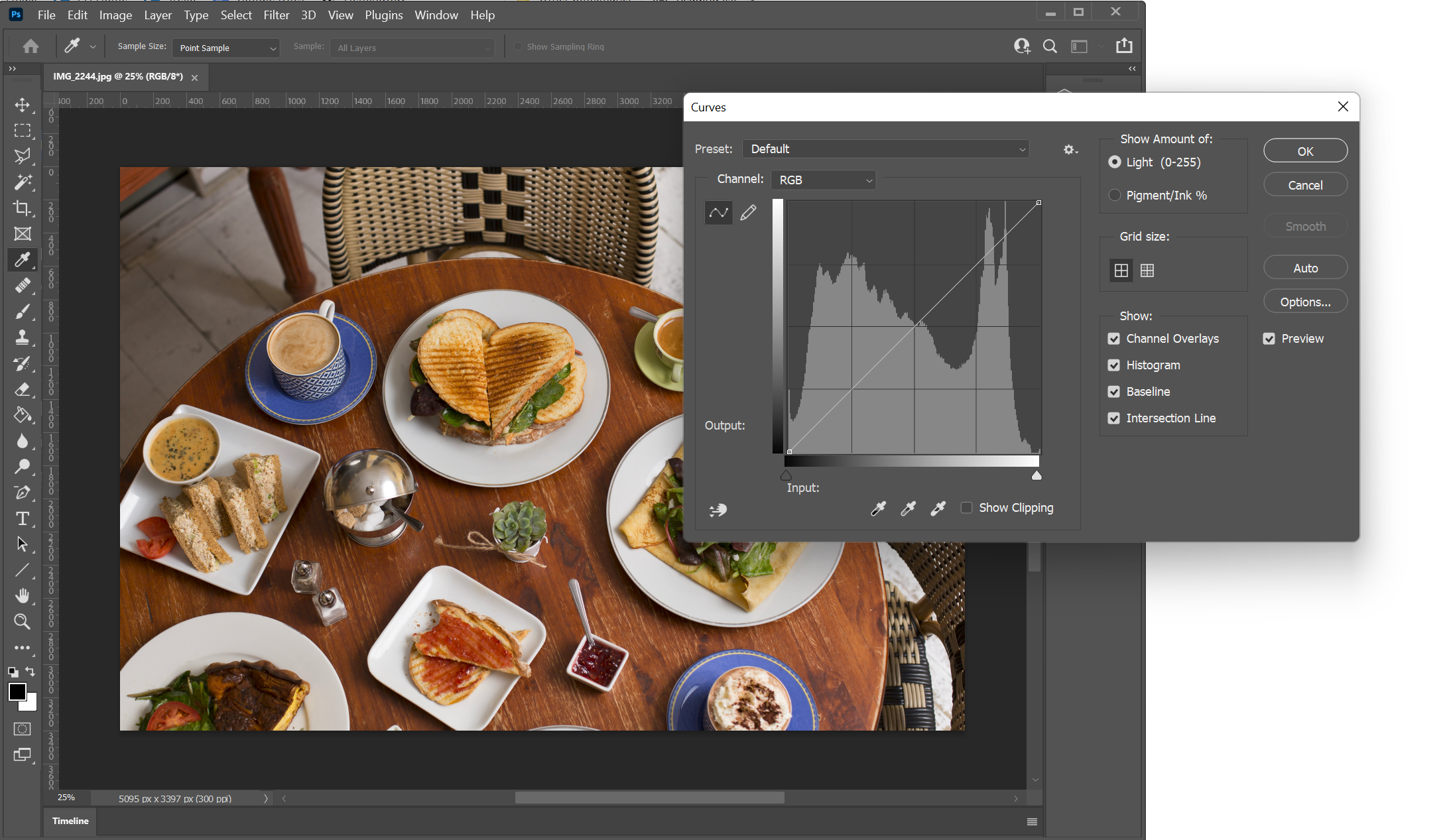Click the on-image adjustment hand icon

tap(718, 510)
